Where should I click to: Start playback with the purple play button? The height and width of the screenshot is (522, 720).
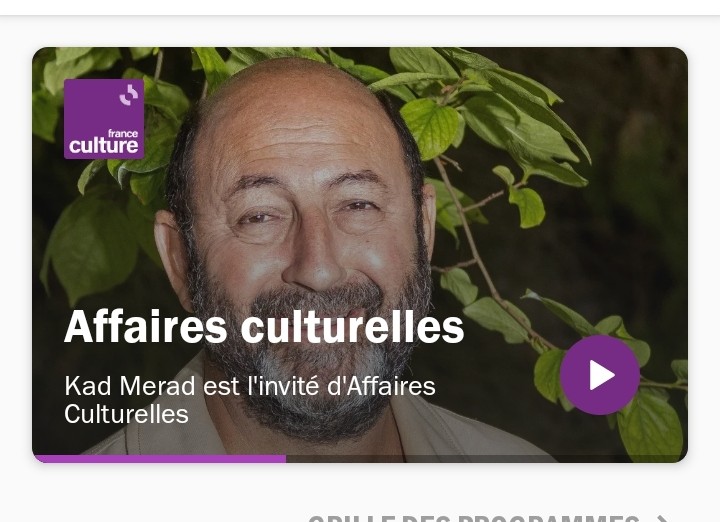(600, 375)
